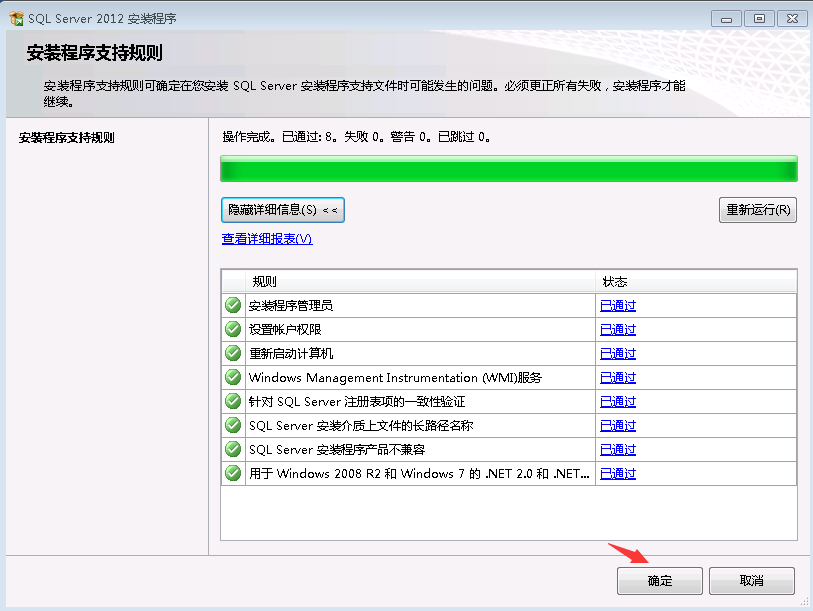Open 已通过 status for 重新启动计算机
Image resolution: width=813 pixels, height=611 pixels.
(618, 353)
